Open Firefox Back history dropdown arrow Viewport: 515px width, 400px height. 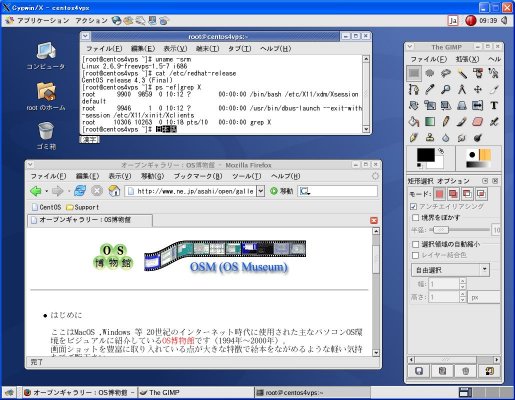46,192
